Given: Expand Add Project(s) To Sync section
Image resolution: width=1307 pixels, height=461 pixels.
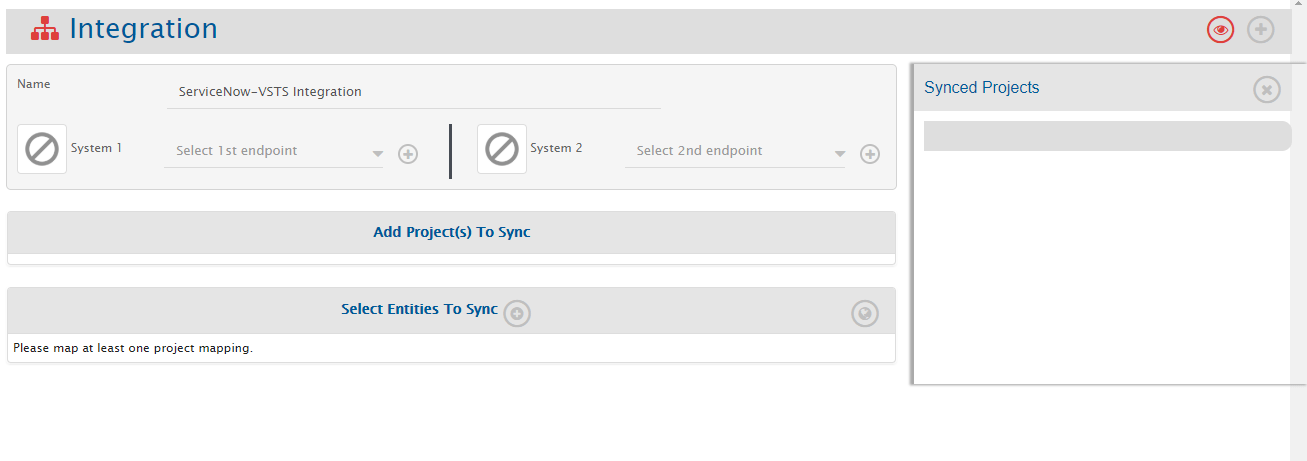Looking at the screenshot, I should pyautogui.click(x=451, y=232).
